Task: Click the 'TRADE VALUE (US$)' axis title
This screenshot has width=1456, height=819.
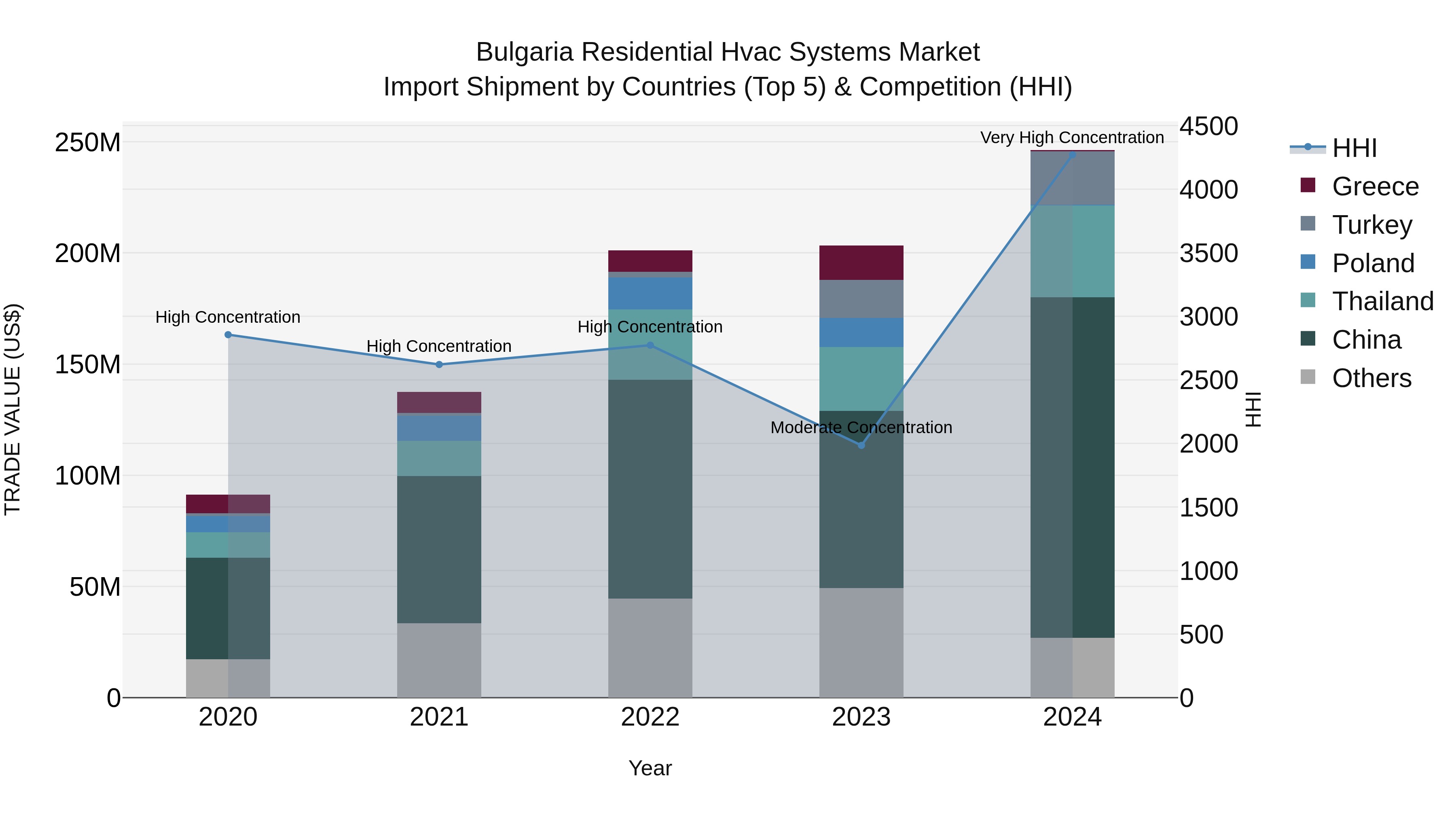Action: [13, 409]
